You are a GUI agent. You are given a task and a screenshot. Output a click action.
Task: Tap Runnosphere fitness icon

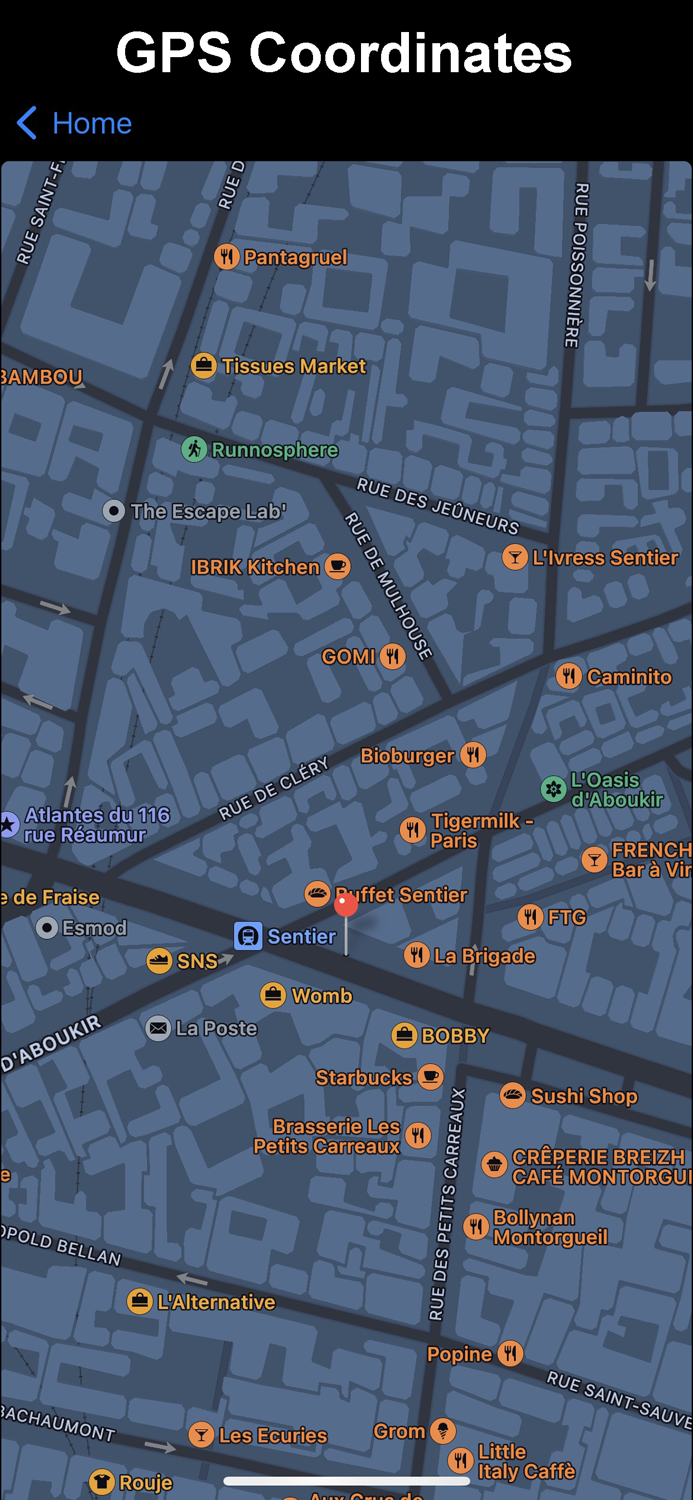click(193, 449)
